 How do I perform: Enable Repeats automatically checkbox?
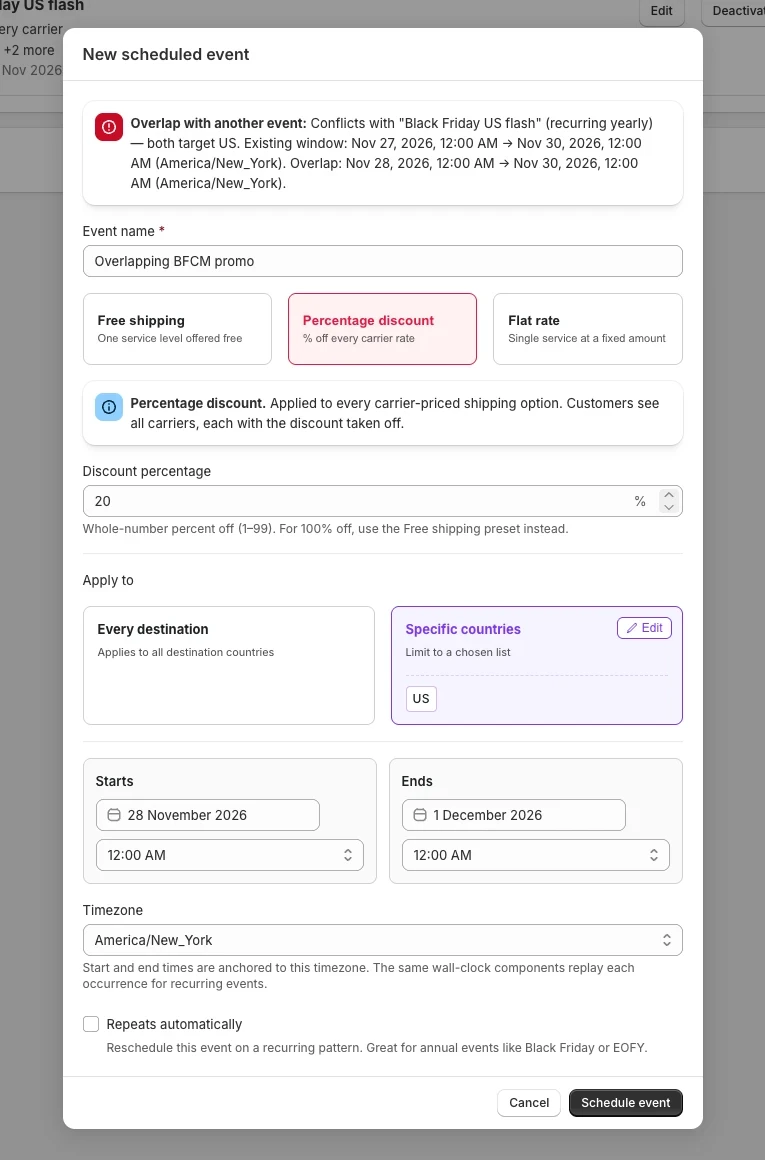pyautogui.click(x=91, y=1024)
